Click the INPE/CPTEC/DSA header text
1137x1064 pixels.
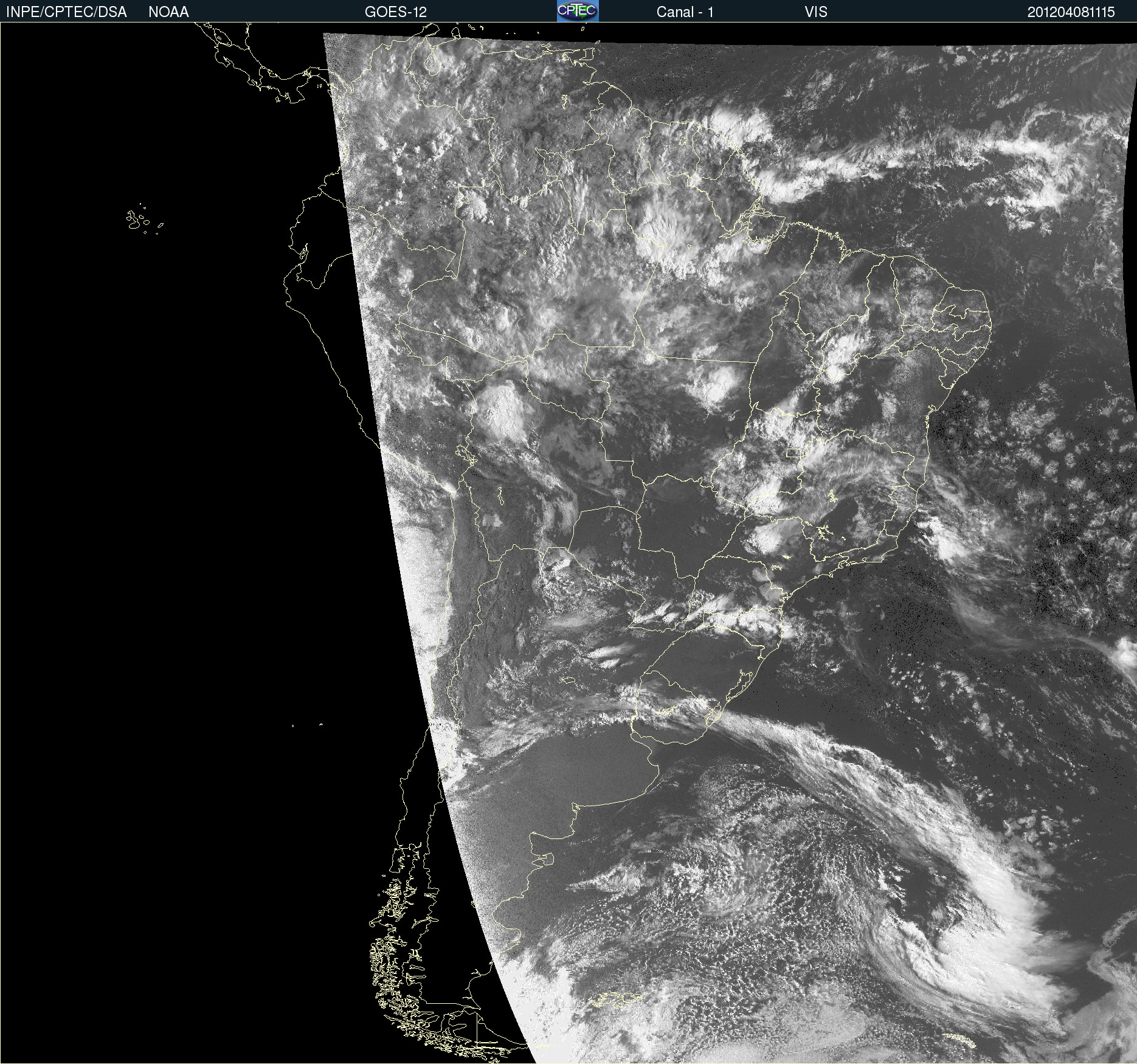pos(66,12)
